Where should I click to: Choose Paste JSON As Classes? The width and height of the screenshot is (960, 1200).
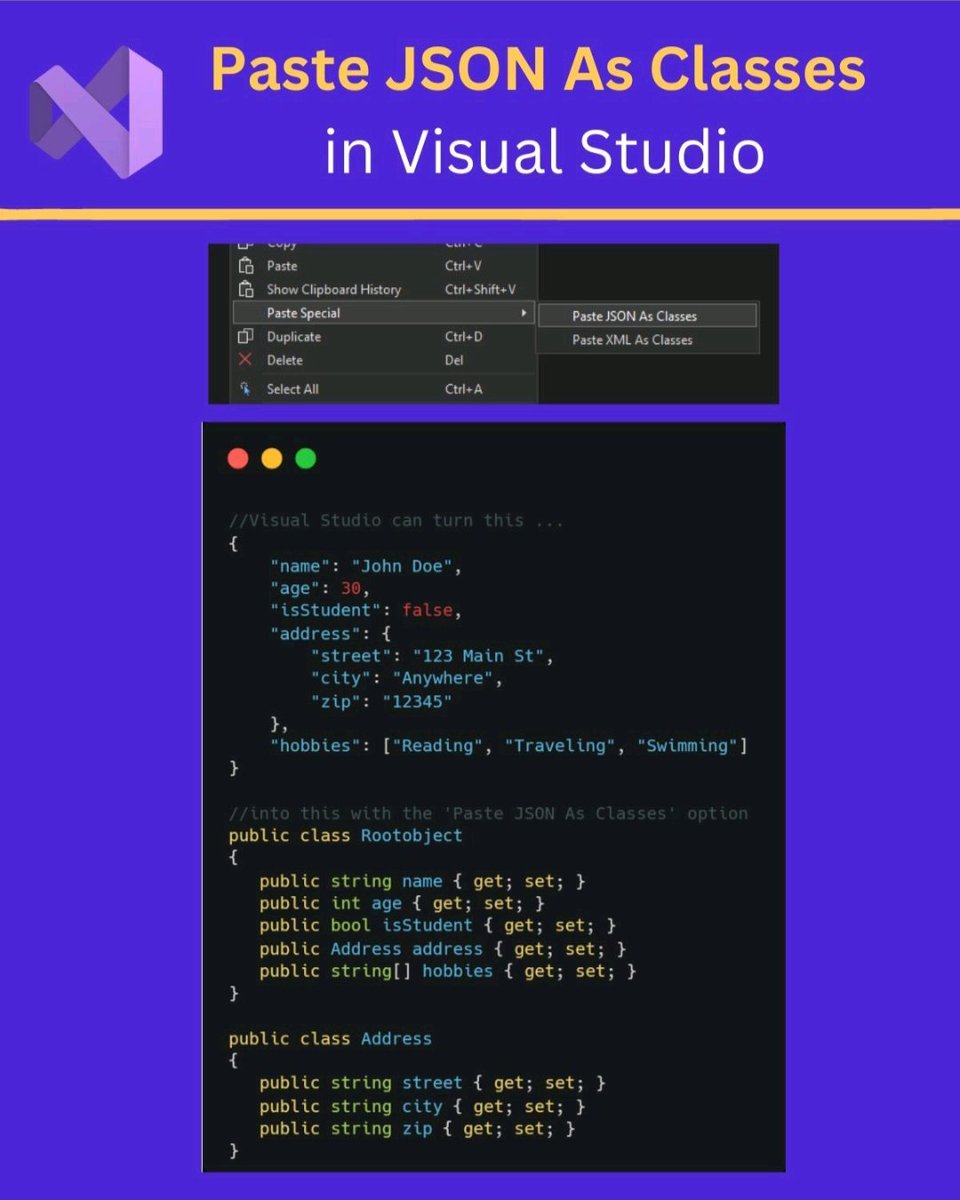[648, 316]
